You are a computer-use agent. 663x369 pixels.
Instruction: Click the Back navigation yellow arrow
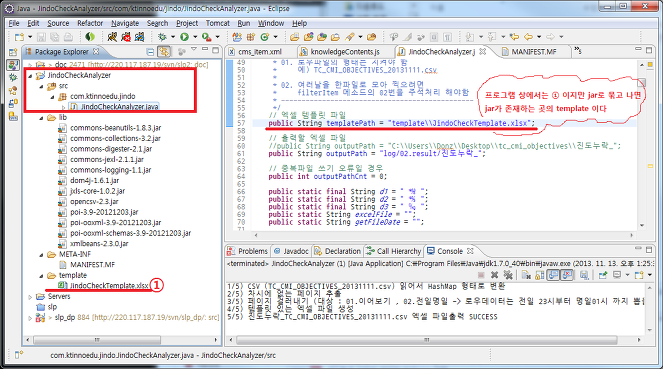coord(529,37)
